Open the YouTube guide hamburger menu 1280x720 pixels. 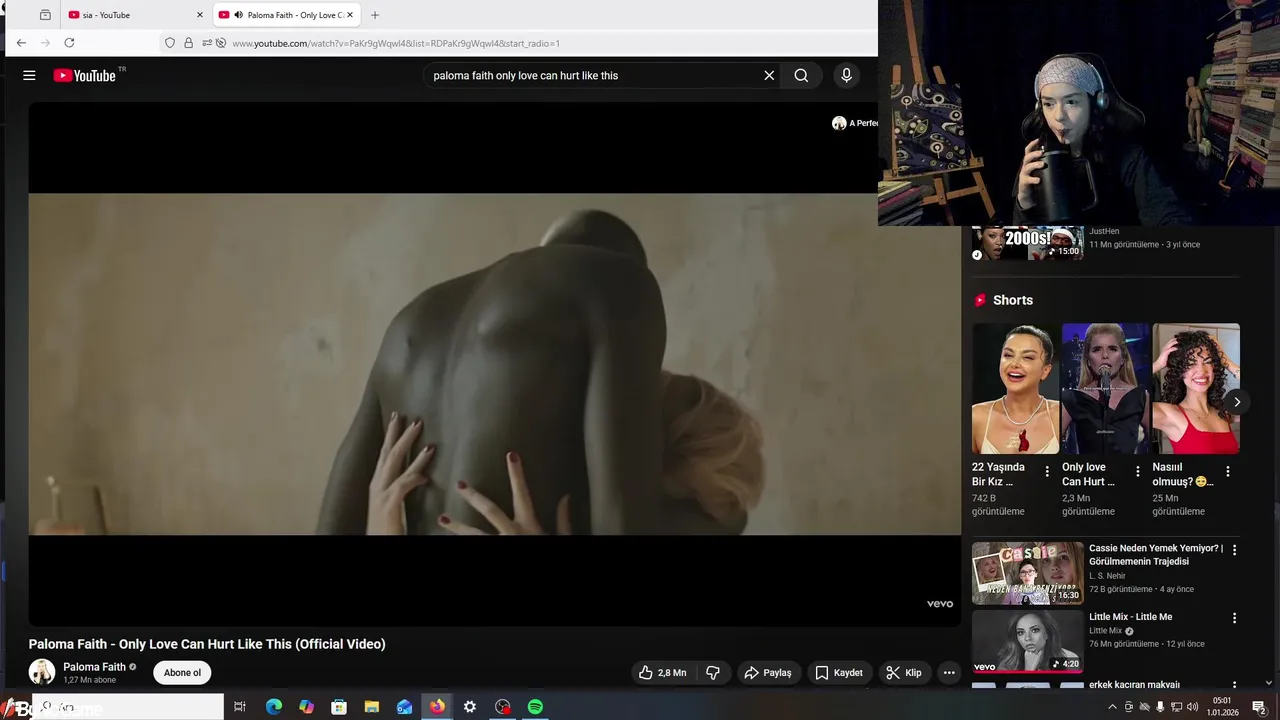coord(29,75)
